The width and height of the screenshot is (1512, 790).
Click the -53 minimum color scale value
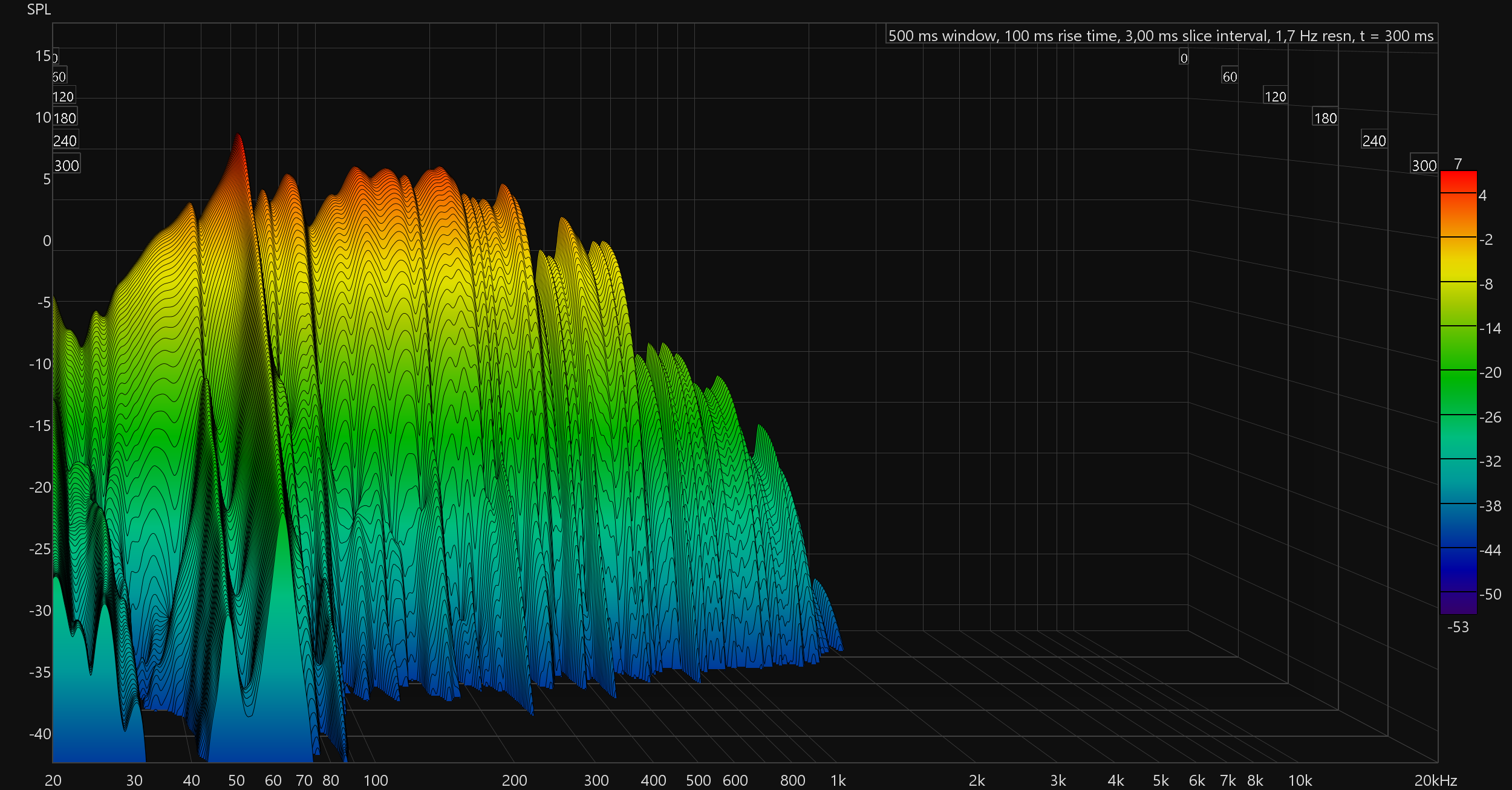pos(1458,627)
